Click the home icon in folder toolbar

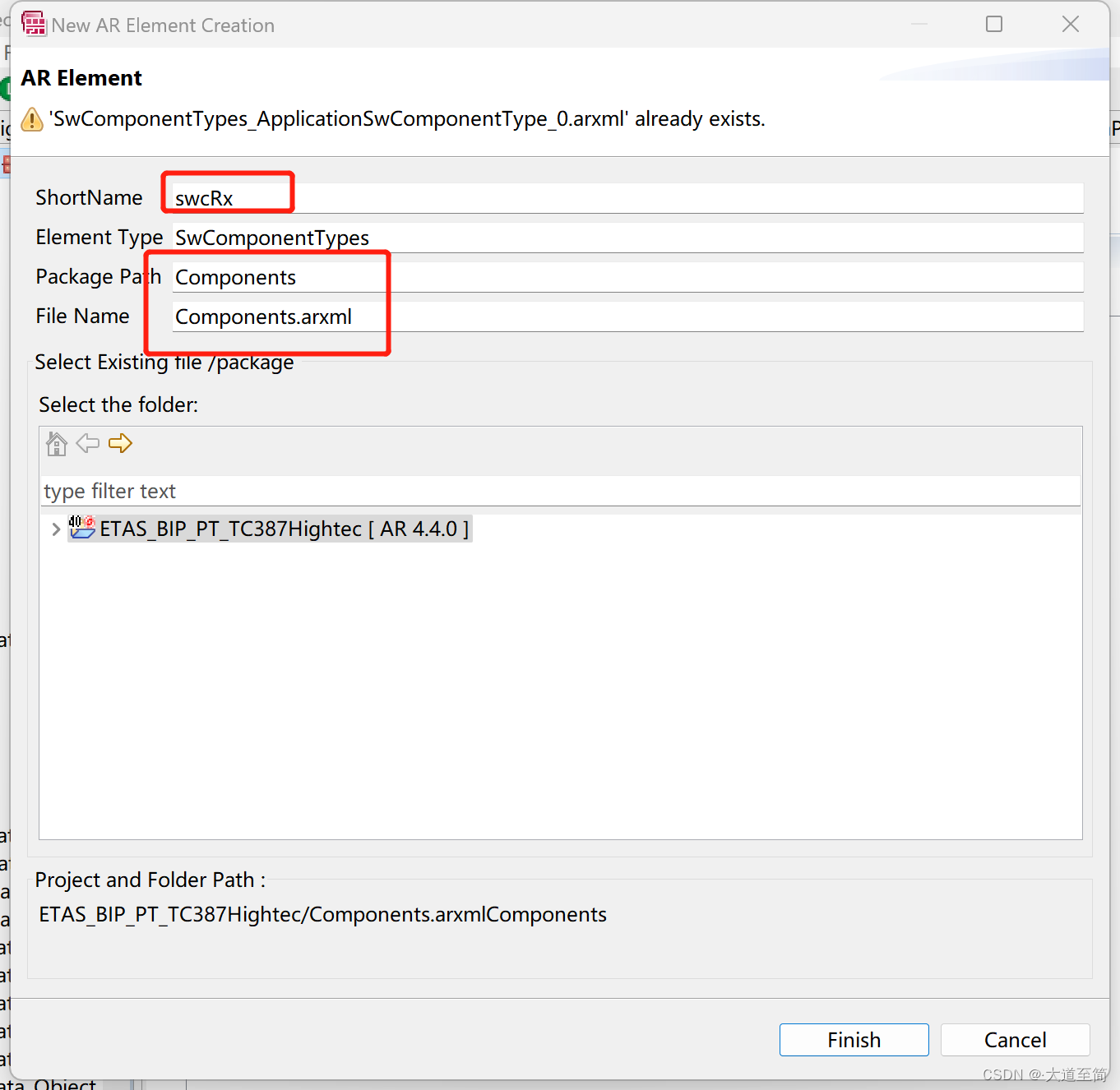click(56, 443)
